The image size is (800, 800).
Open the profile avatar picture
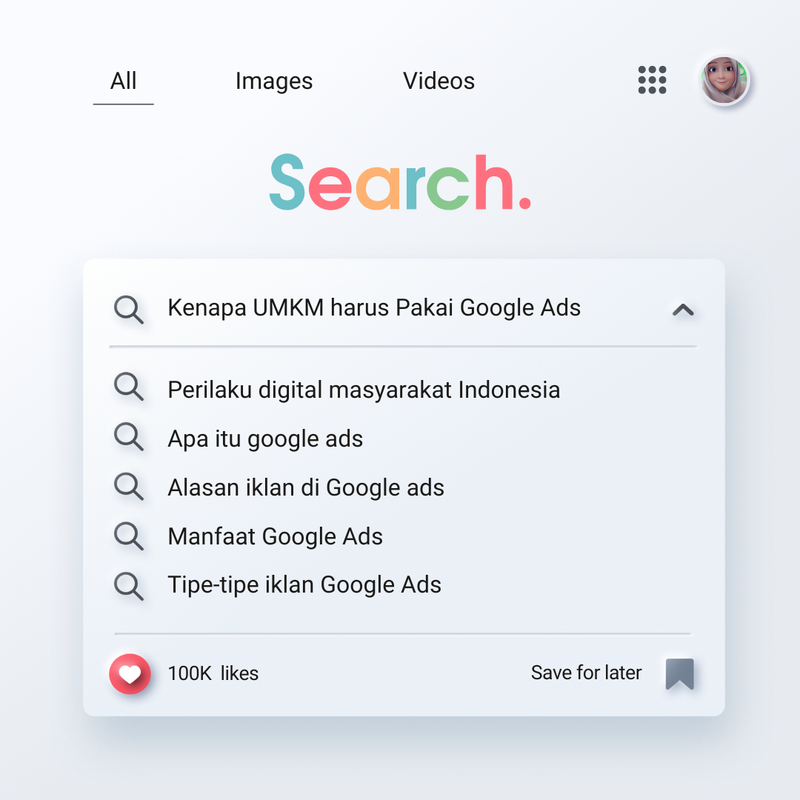[x=723, y=80]
